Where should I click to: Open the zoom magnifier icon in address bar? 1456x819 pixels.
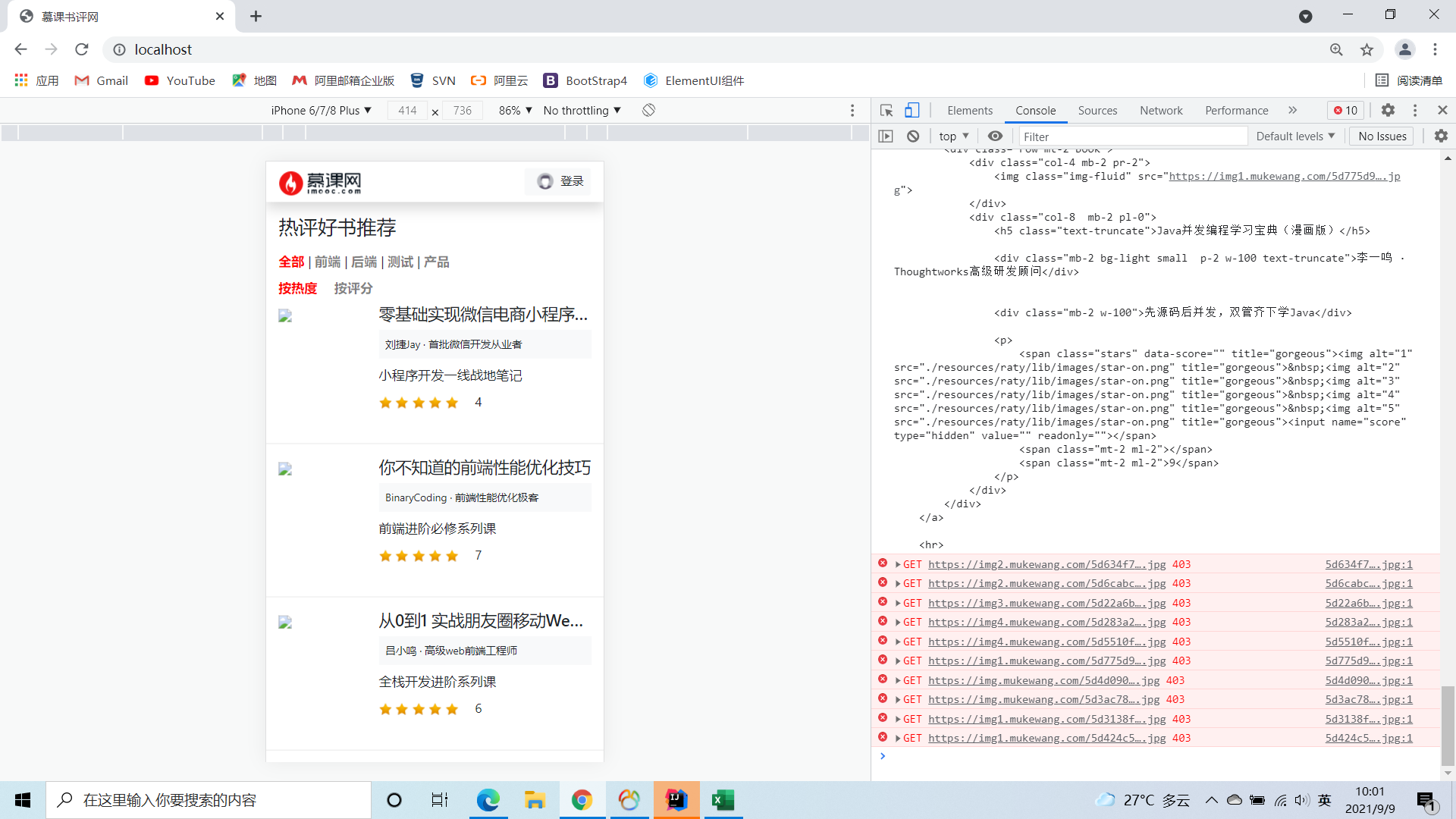click(1336, 49)
